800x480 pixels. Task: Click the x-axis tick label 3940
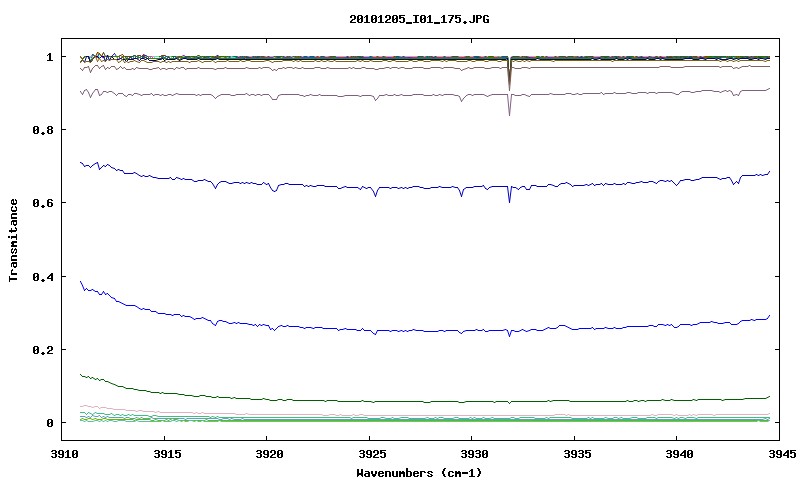[x=680, y=454]
